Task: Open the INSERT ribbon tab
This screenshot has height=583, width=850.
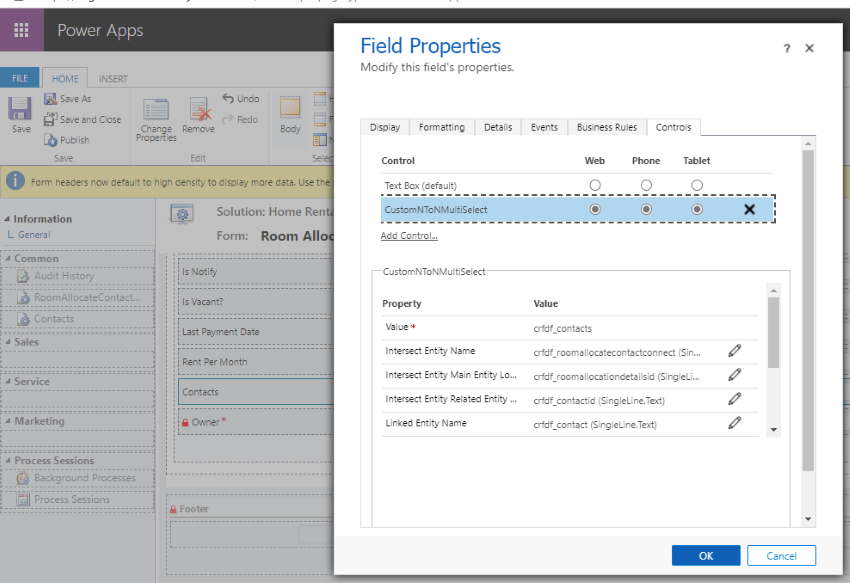Action: point(113,79)
